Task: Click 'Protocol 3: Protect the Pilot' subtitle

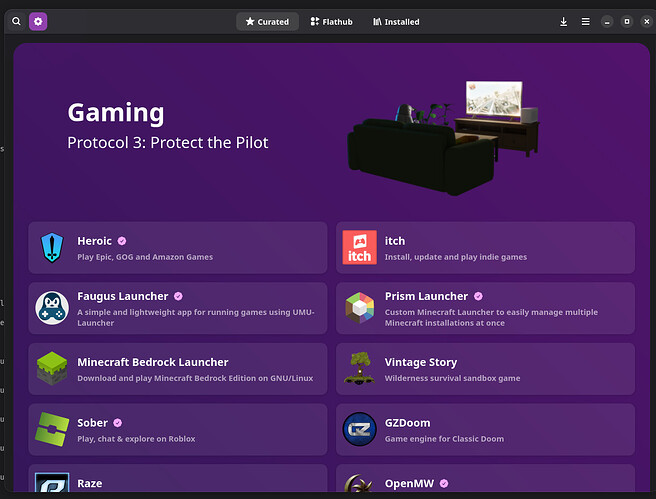Action: [x=168, y=143]
